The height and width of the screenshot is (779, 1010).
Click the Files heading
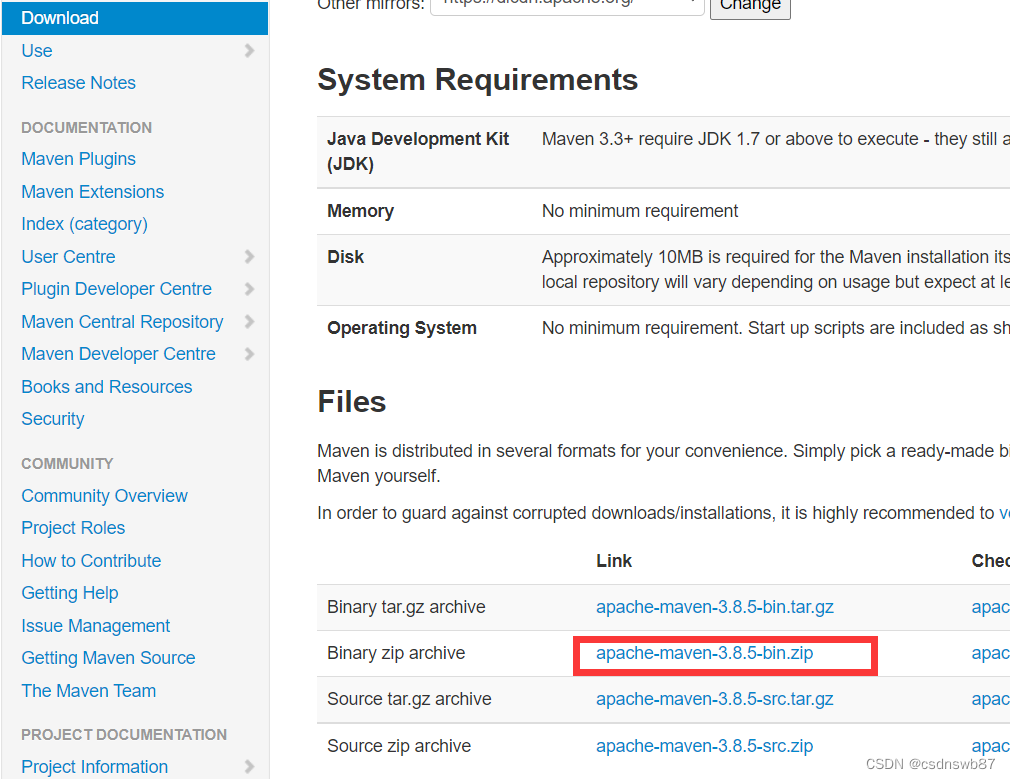point(352,401)
